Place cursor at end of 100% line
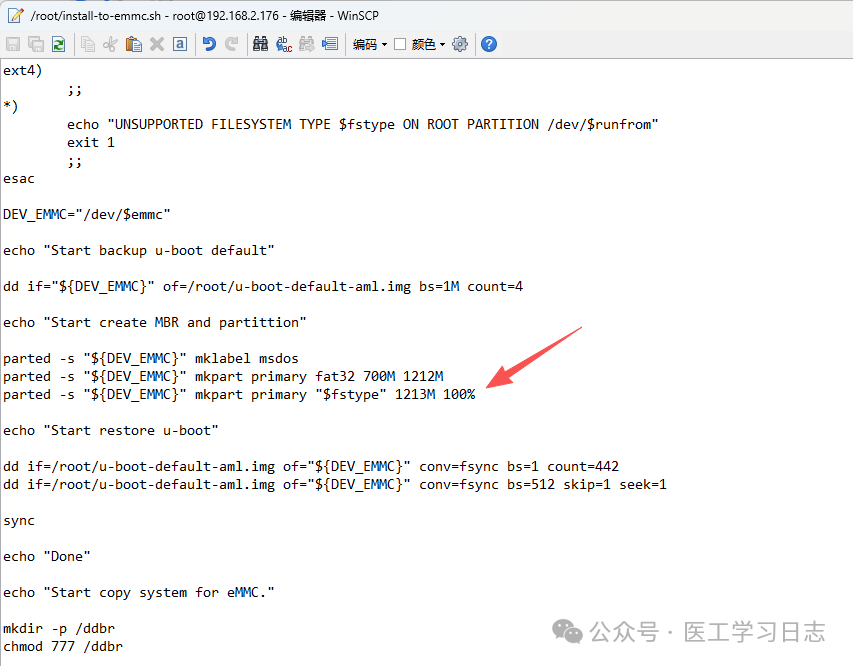The height and width of the screenshot is (666, 853). [476, 395]
